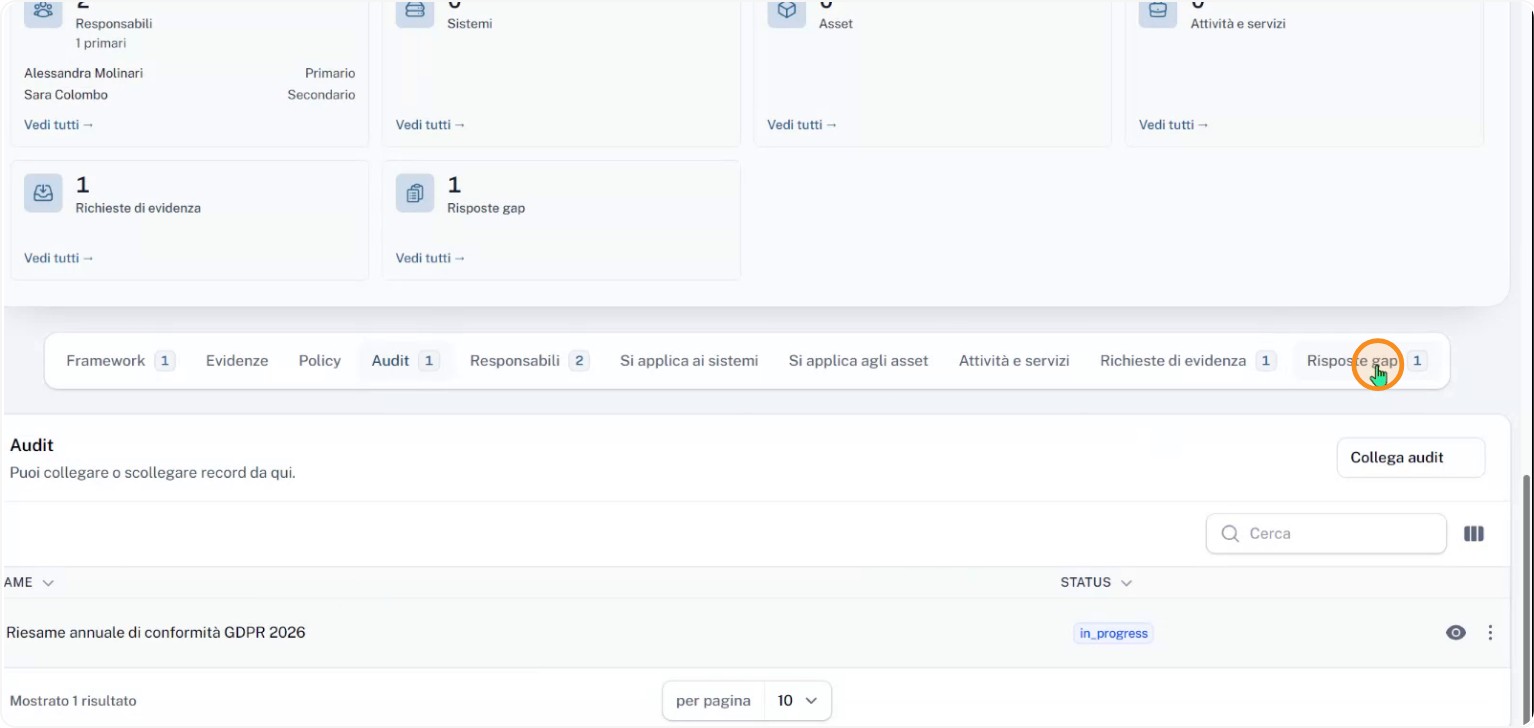Click Vedi tutti under Sistemi
The image size is (1534, 728).
point(431,125)
